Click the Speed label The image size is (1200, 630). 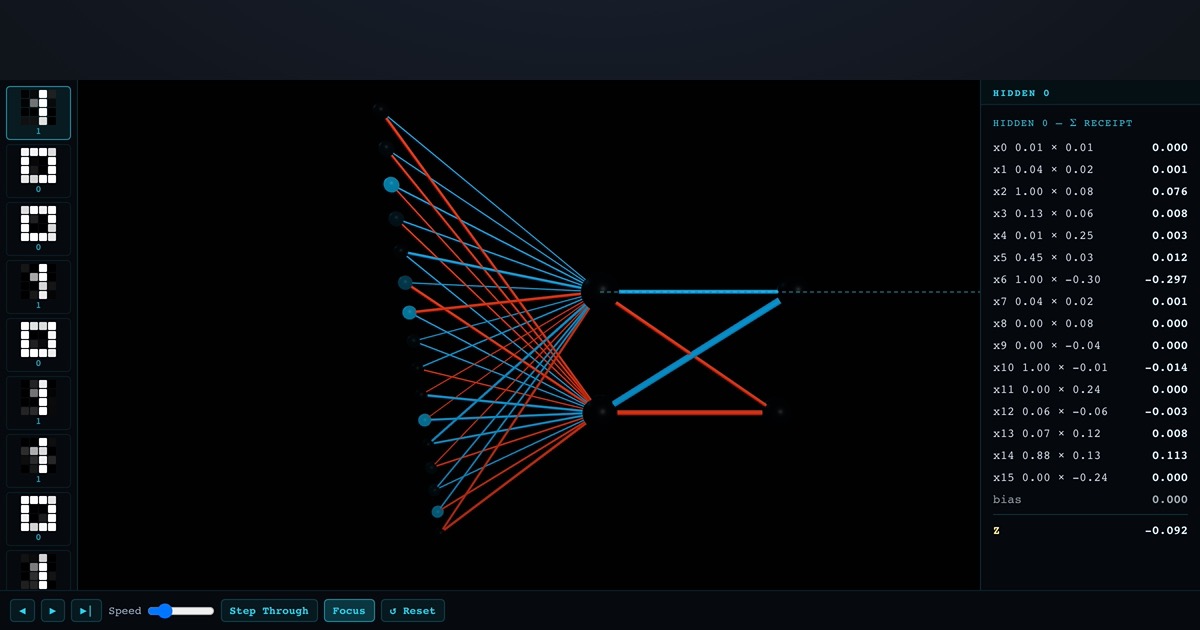click(x=125, y=611)
